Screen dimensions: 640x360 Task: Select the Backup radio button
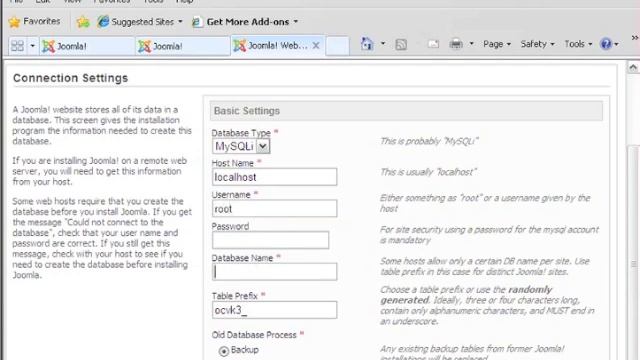tap(224, 351)
